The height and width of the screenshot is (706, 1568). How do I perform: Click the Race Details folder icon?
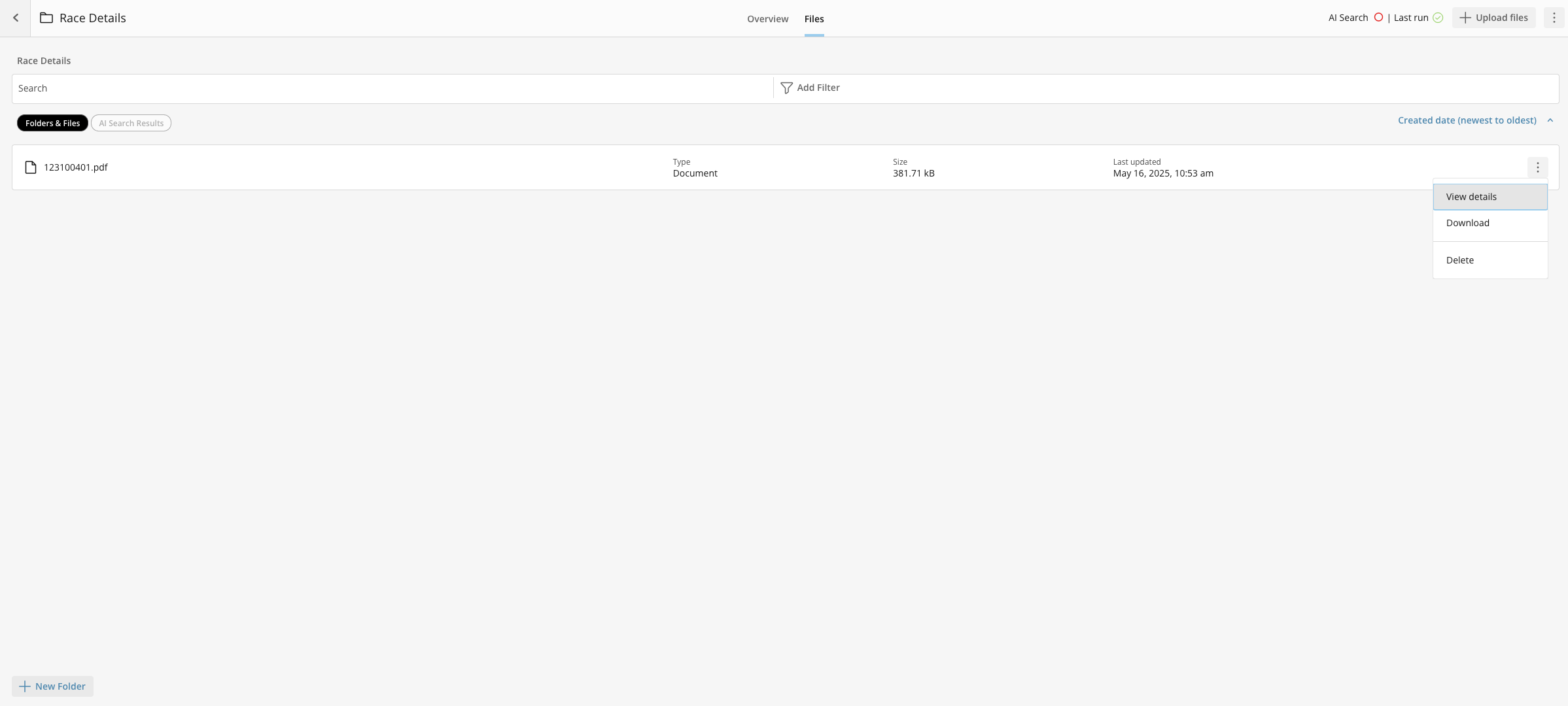(46, 18)
